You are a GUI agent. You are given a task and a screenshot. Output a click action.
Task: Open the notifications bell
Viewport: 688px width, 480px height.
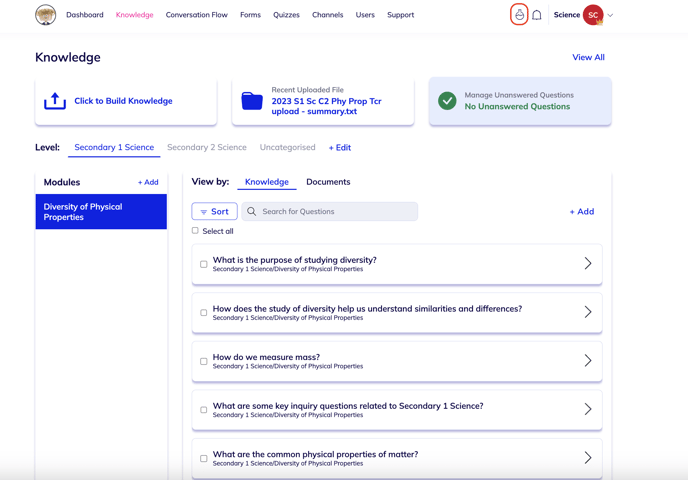pyautogui.click(x=537, y=15)
